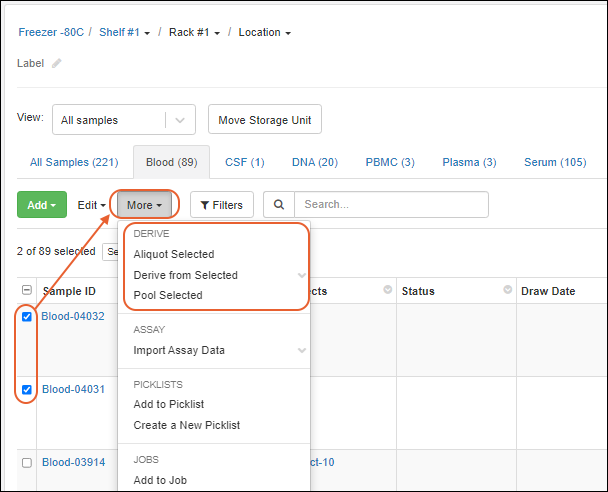This screenshot has width=608, height=492.
Task: Check the Blood-03914 row checkbox
Action: 27,463
